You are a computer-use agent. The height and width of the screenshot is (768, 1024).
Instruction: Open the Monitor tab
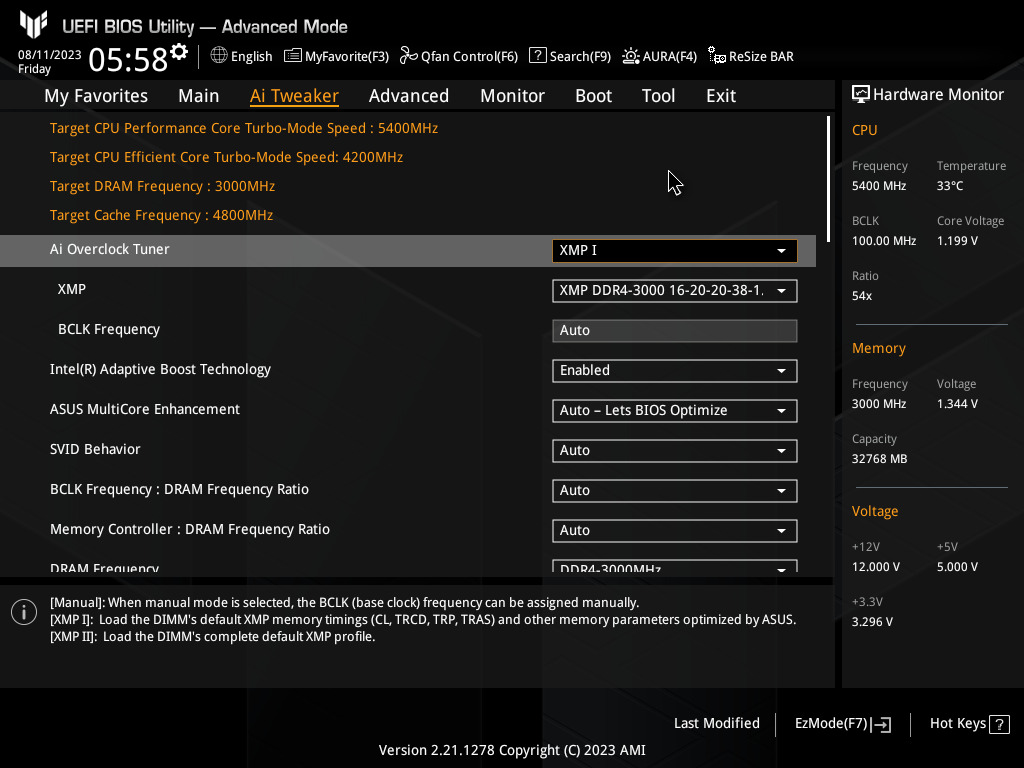coord(512,96)
